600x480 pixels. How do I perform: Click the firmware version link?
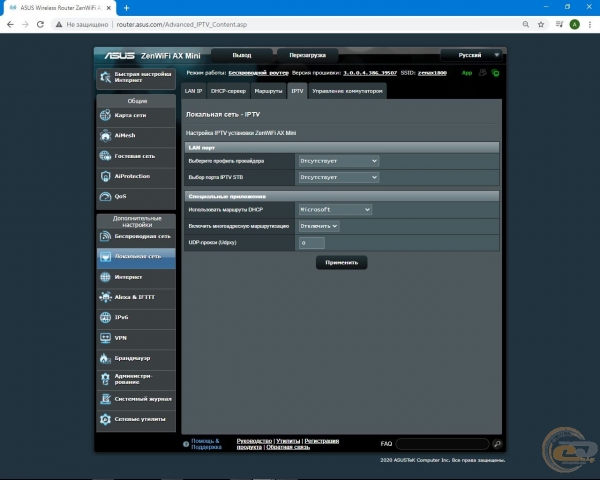pos(370,73)
